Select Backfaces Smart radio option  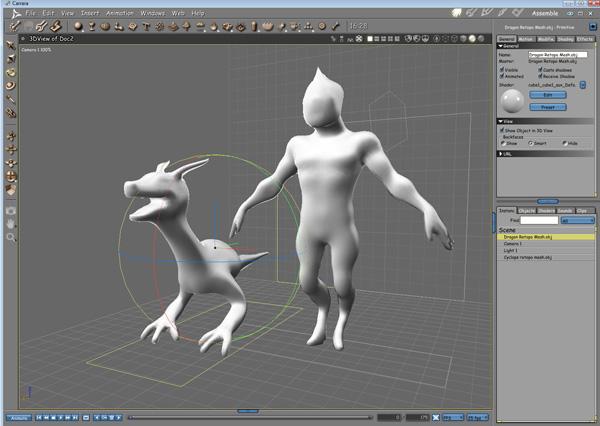(531, 143)
